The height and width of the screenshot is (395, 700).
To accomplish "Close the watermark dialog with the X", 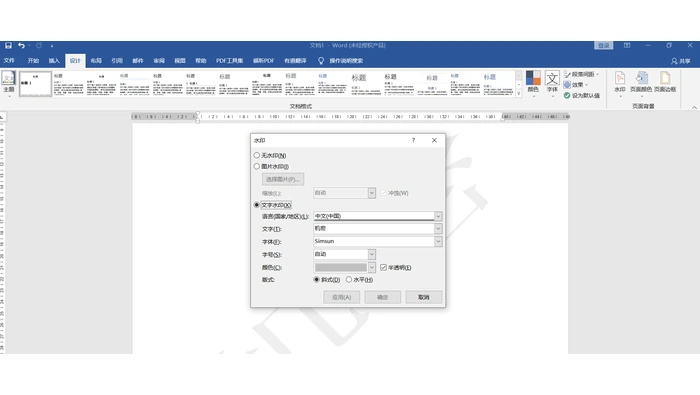I will (434, 140).
